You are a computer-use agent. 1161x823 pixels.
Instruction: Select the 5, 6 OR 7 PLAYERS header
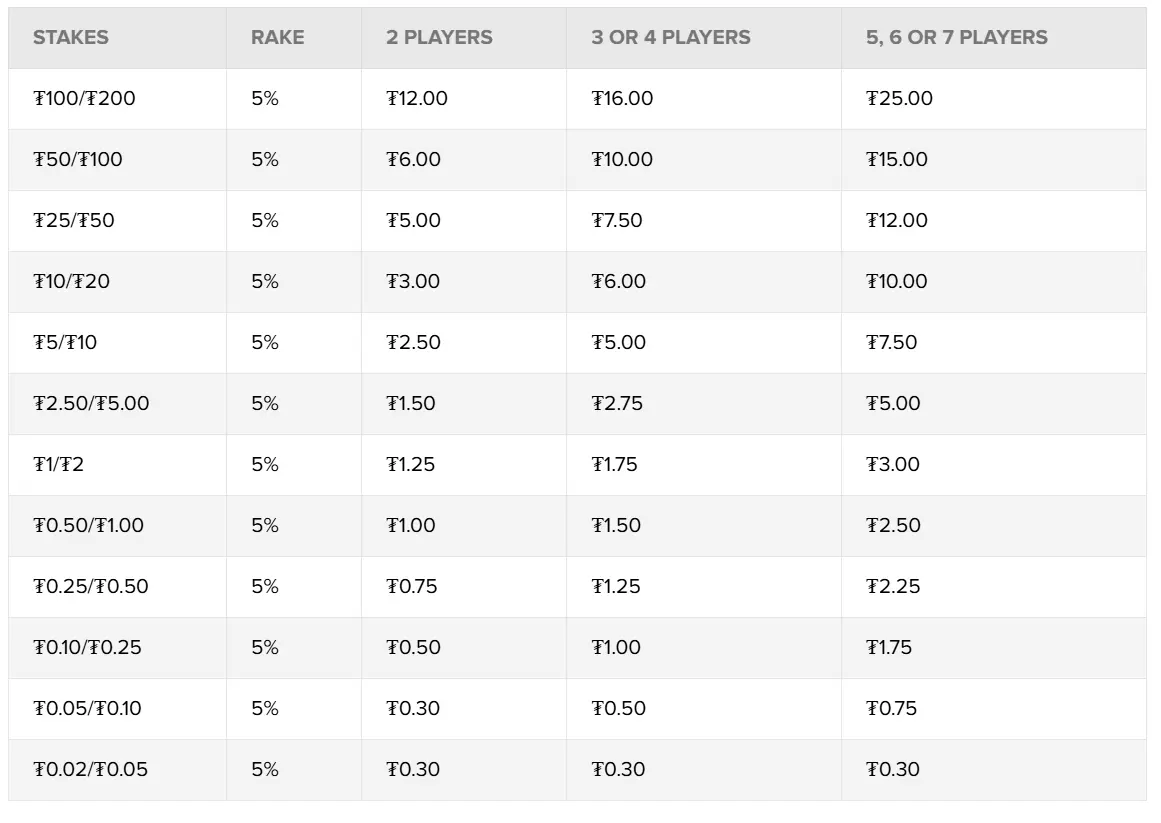(956, 38)
